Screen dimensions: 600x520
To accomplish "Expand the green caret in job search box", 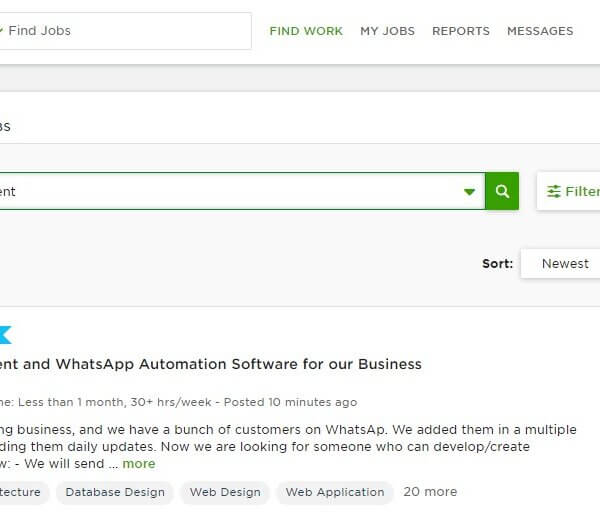I will pyautogui.click(x=469, y=192).
